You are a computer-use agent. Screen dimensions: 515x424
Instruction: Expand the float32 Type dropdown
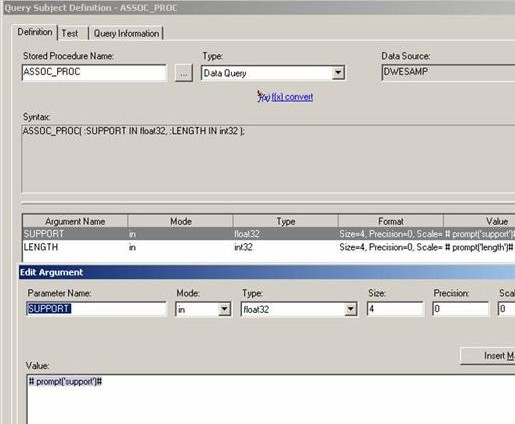pyautogui.click(x=350, y=309)
